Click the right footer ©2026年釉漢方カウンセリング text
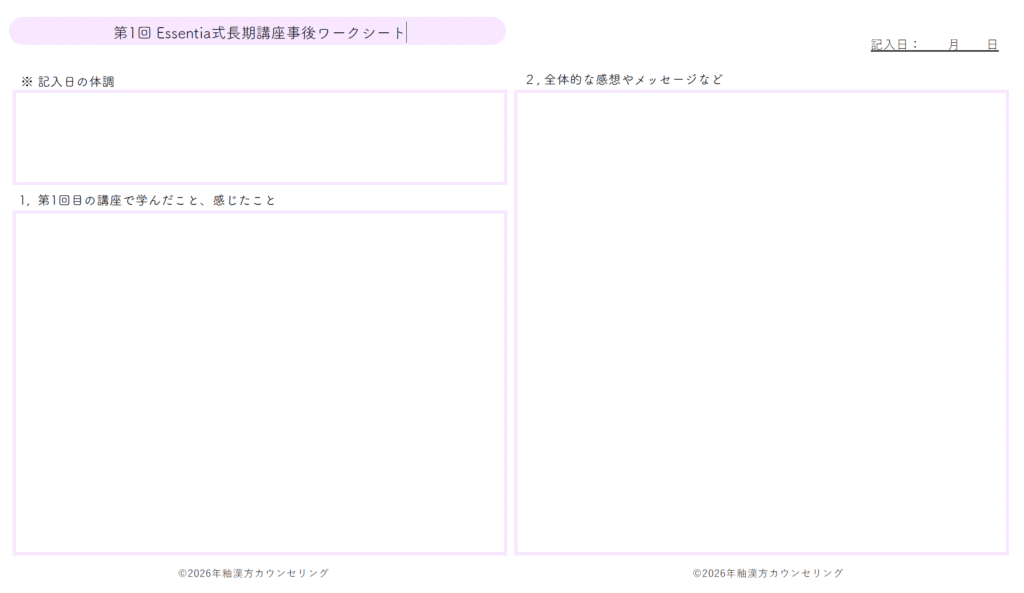The height and width of the screenshot is (593, 1024). point(768,573)
